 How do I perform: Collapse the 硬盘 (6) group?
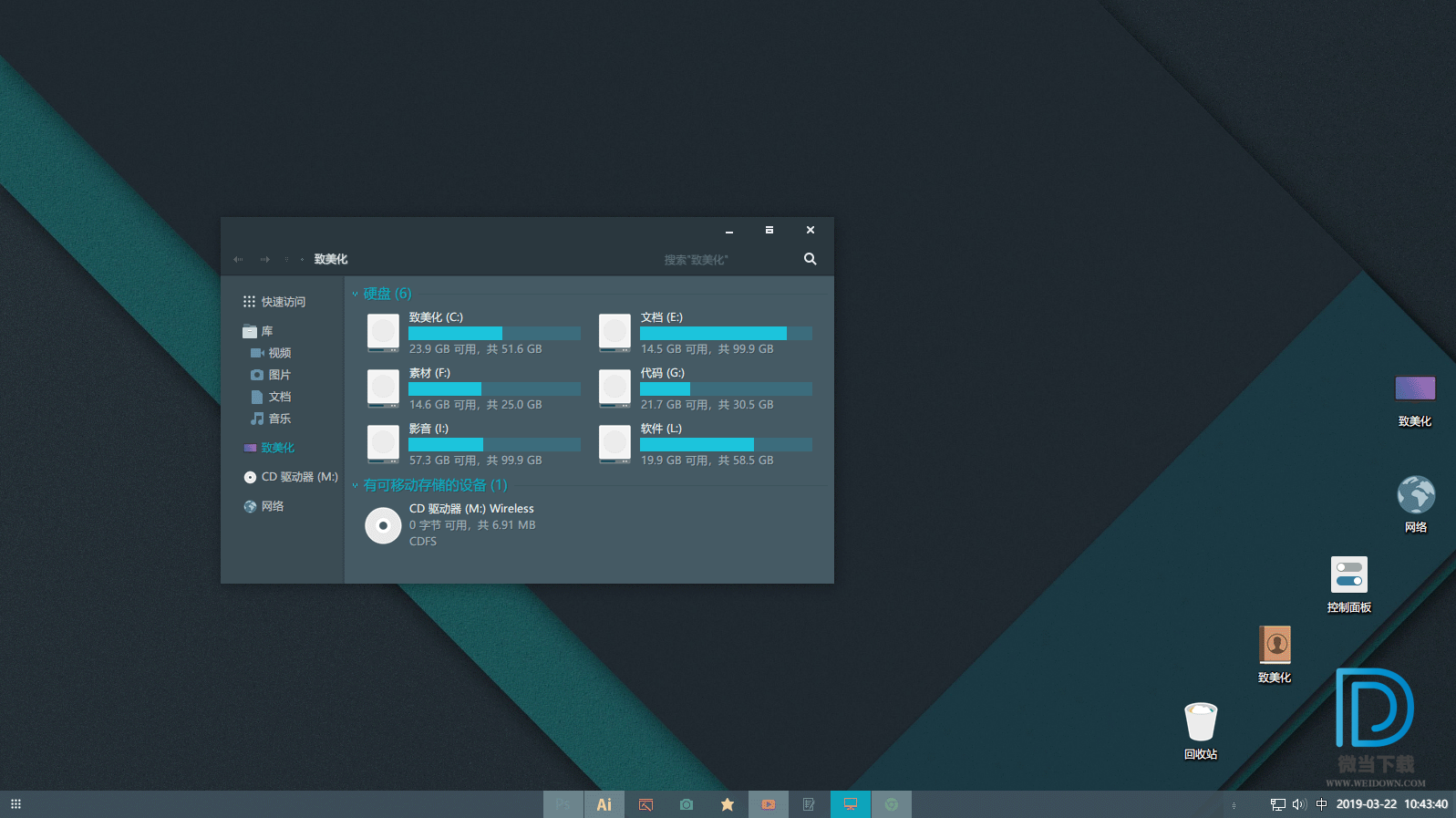pos(356,294)
